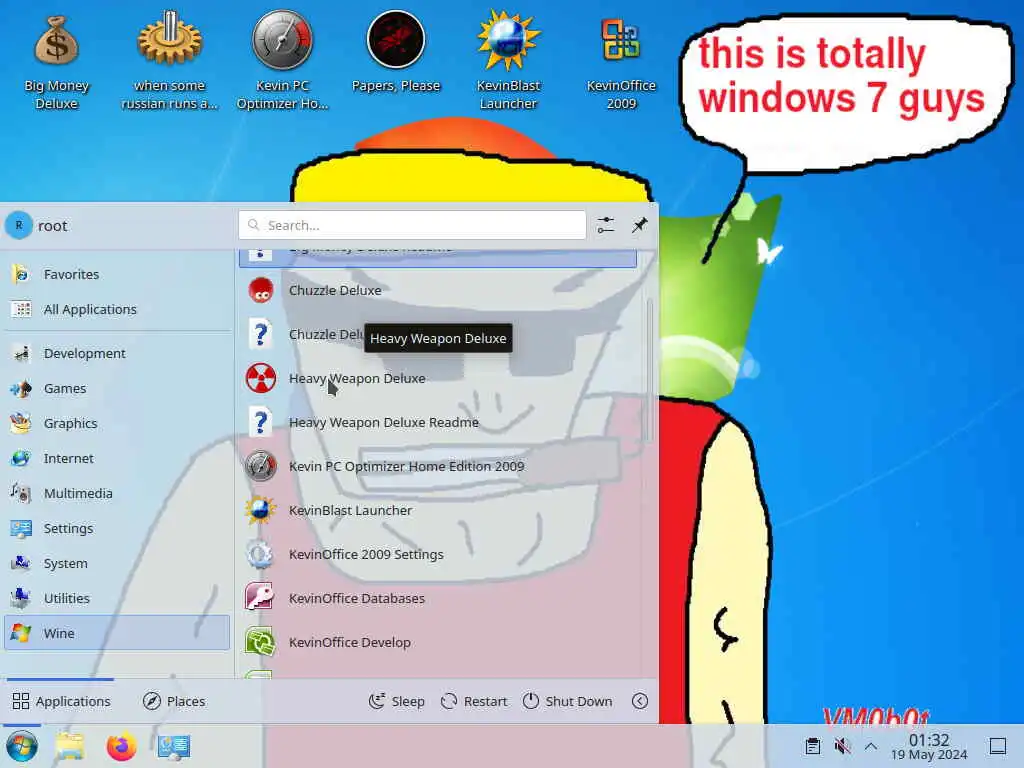Open System category
The height and width of the screenshot is (768, 1024).
(118, 564)
